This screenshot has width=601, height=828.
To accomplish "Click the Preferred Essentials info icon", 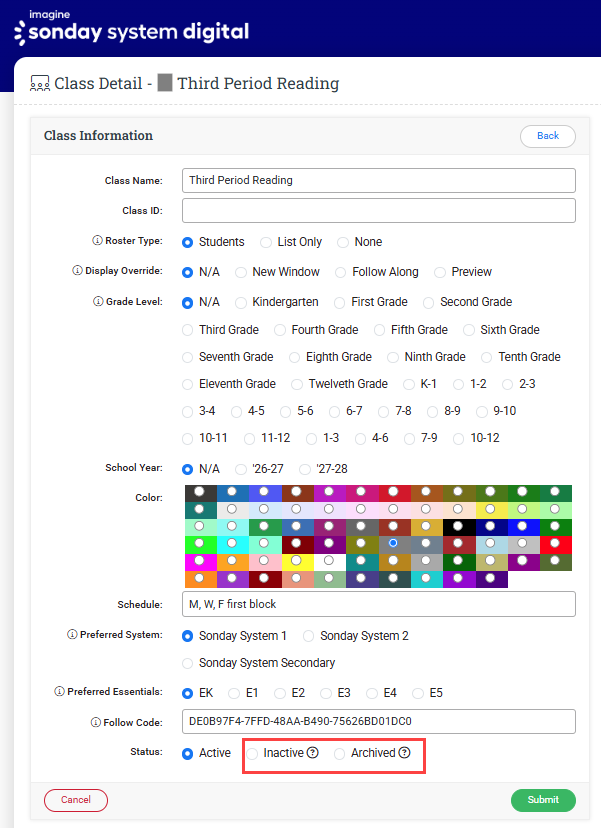I will pos(59,691).
